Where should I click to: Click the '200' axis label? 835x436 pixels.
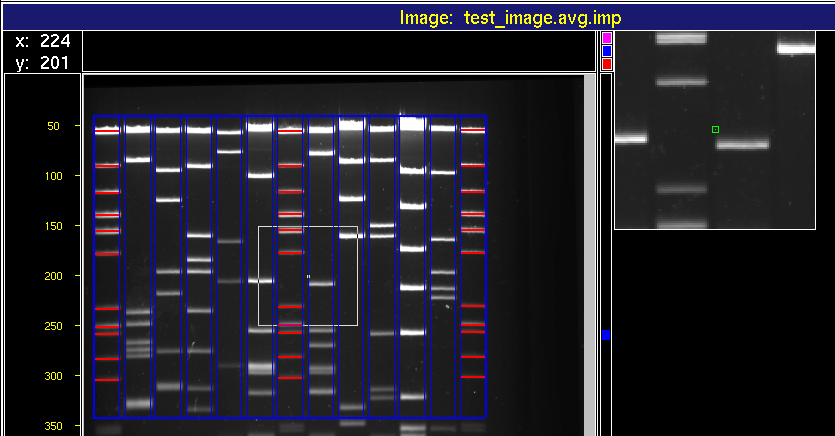(x=53, y=276)
